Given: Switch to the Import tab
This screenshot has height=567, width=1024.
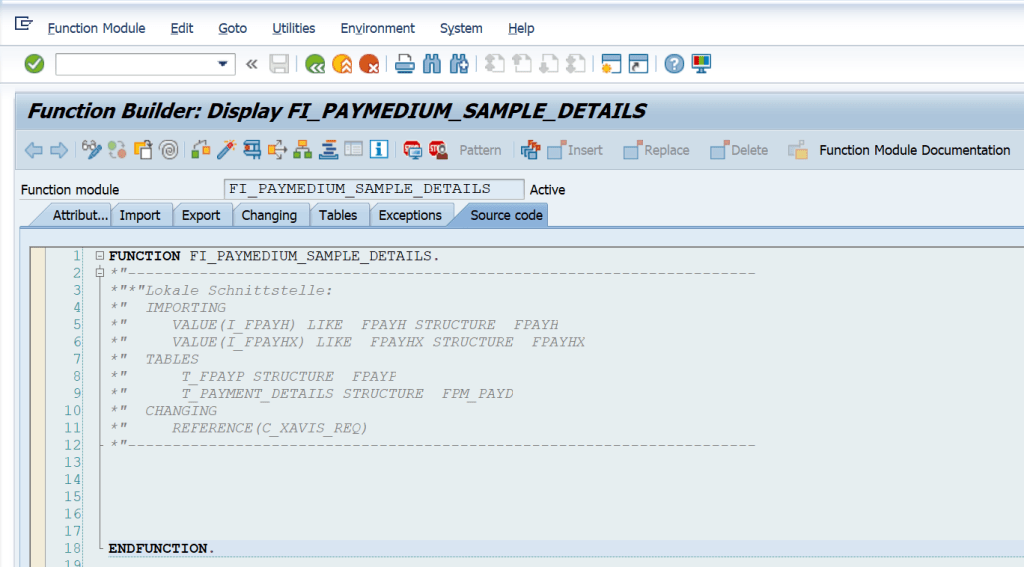Looking at the screenshot, I should [140, 215].
